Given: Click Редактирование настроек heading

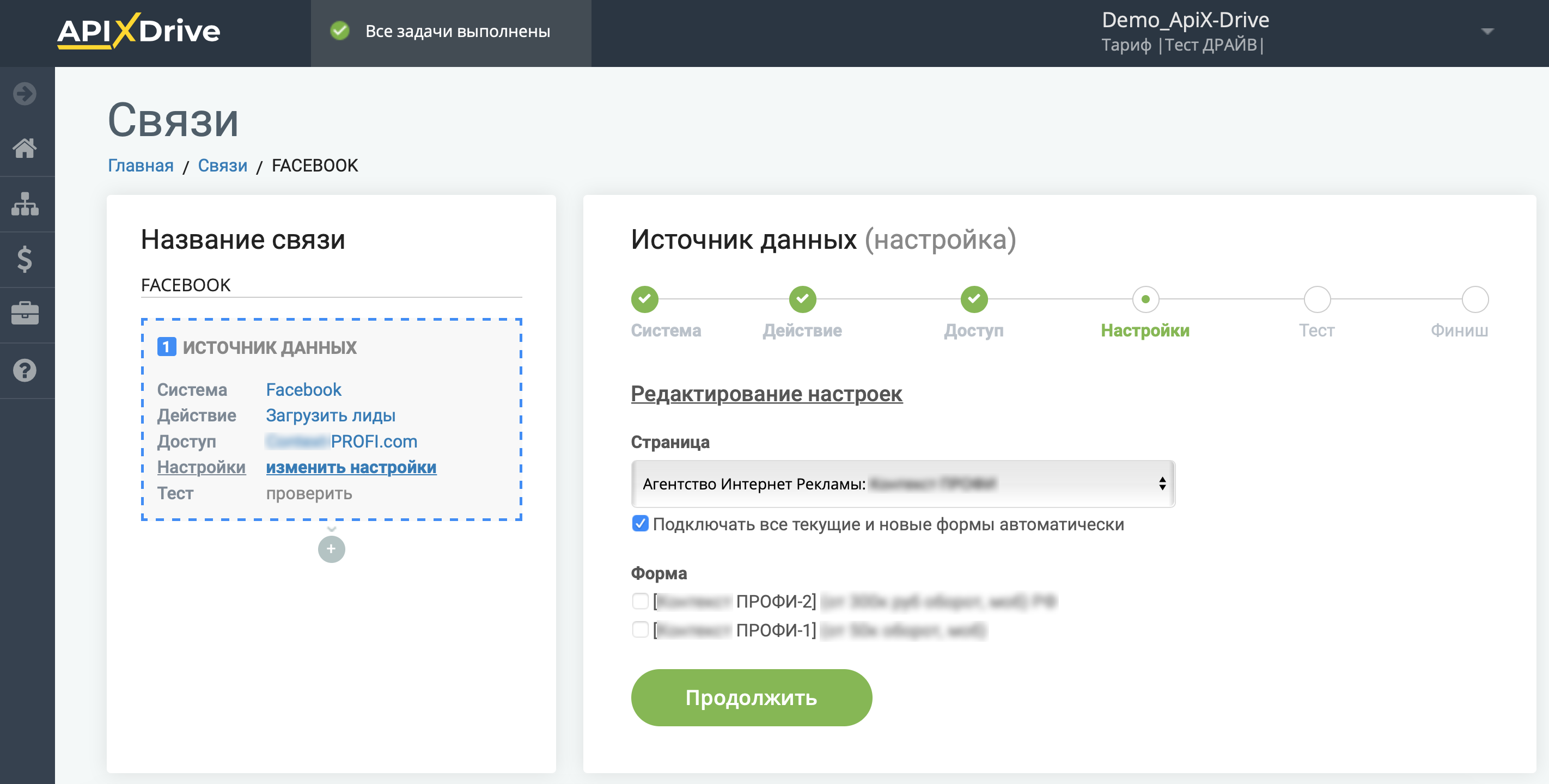Looking at the screenshot, I should point(767,394).
